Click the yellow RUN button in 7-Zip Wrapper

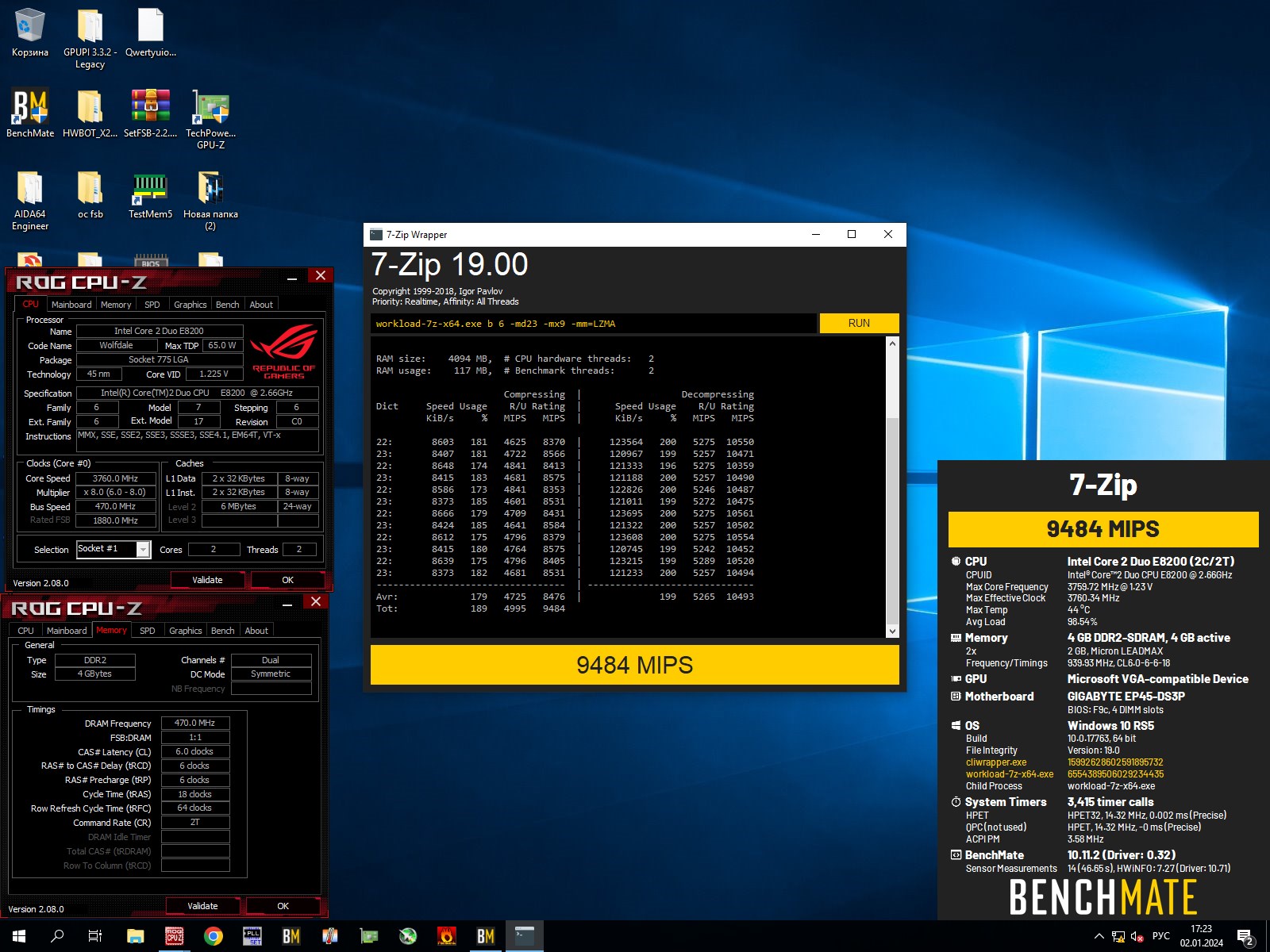tap(859, 323)
